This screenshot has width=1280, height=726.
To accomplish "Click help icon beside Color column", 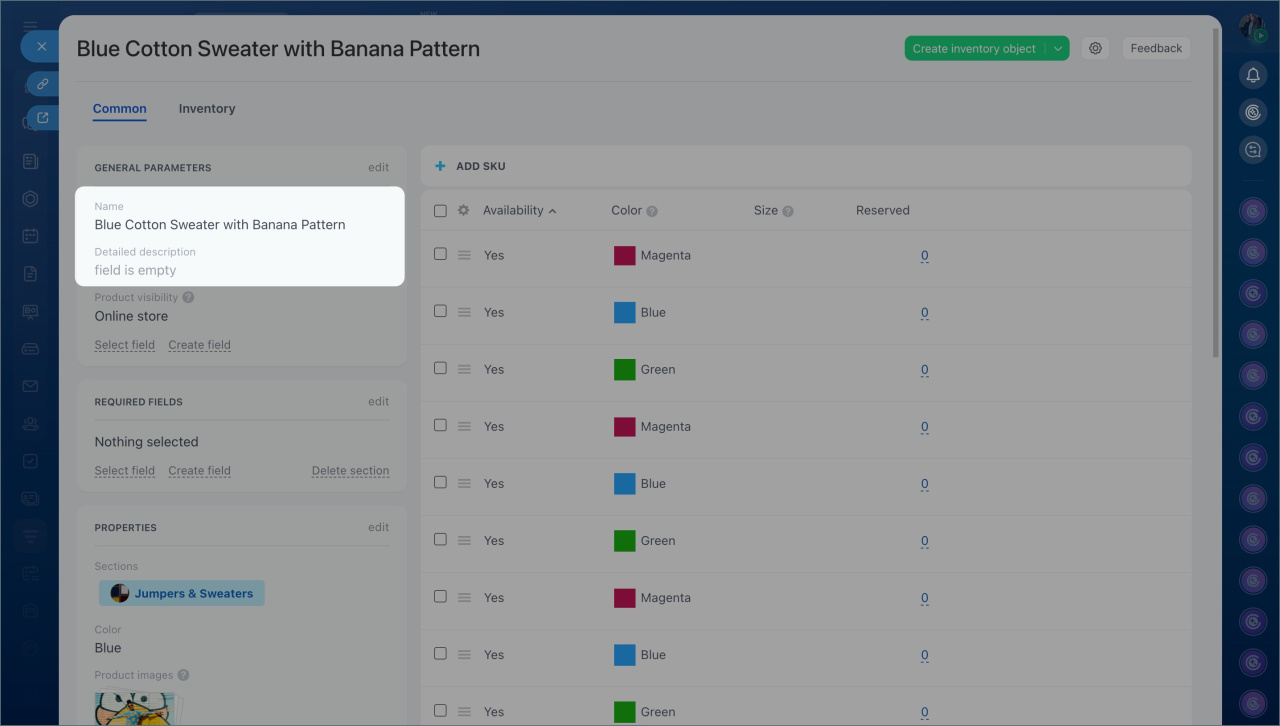I will pos(652,211).
